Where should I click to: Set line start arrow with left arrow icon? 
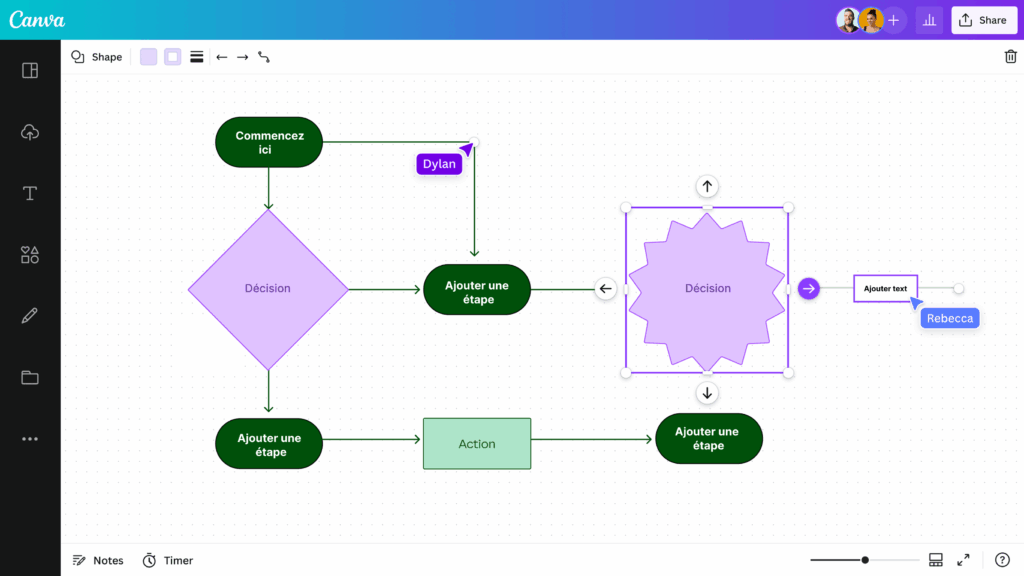coord(221,57)
